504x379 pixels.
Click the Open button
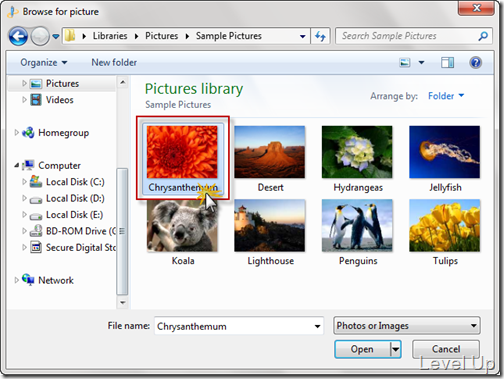tap(362, 349)
